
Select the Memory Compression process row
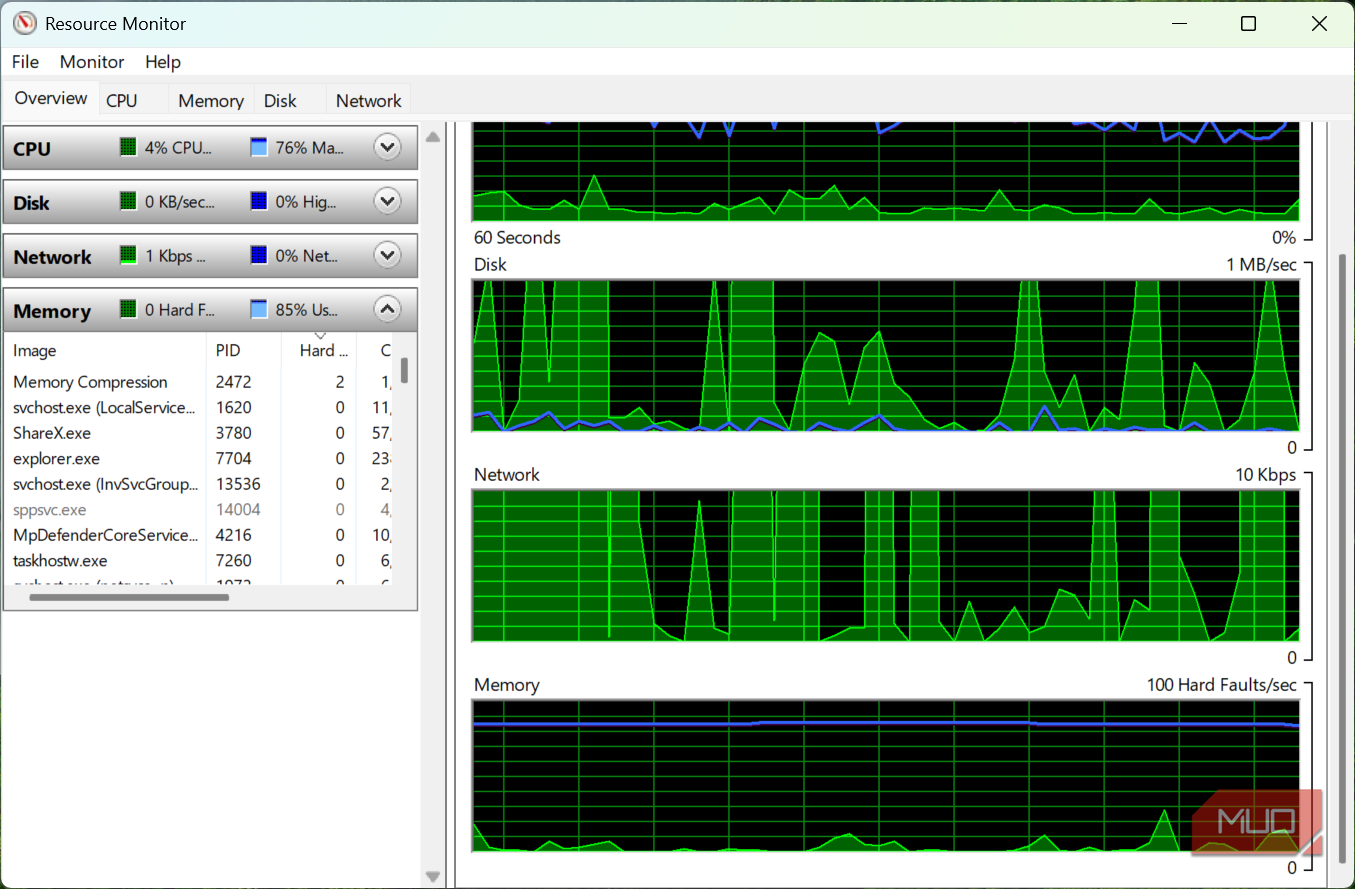200,382
